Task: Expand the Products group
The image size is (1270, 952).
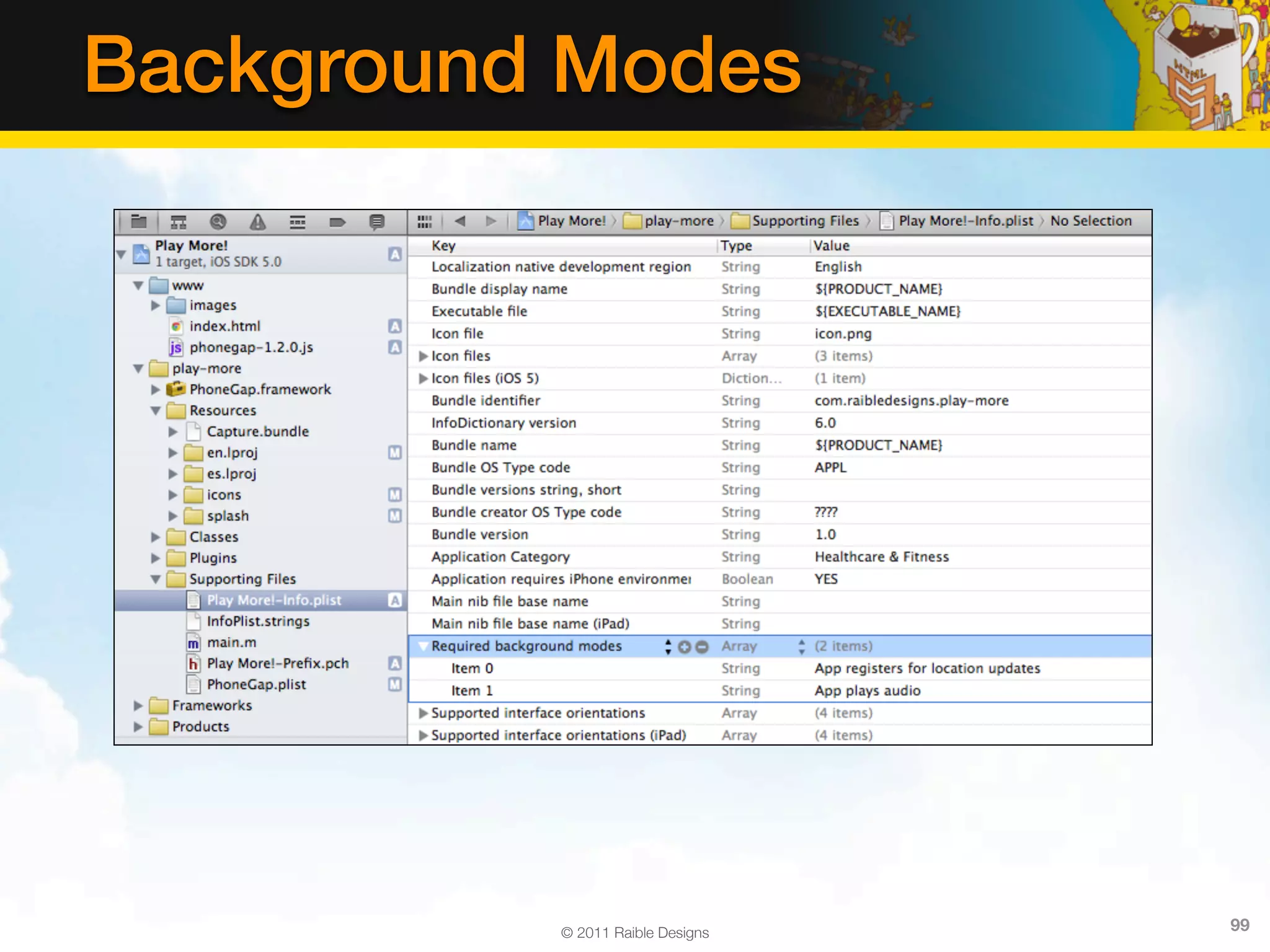Action: point(138,727)
